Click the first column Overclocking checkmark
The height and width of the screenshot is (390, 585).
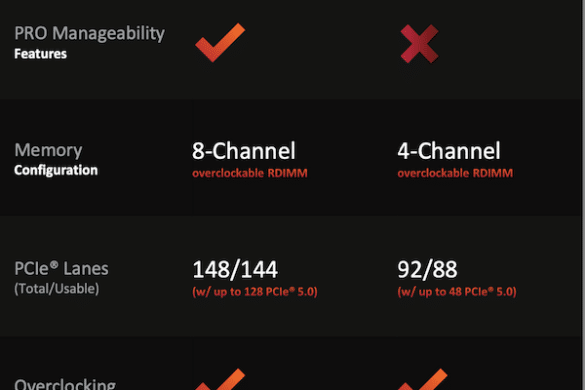click(220, 380)
